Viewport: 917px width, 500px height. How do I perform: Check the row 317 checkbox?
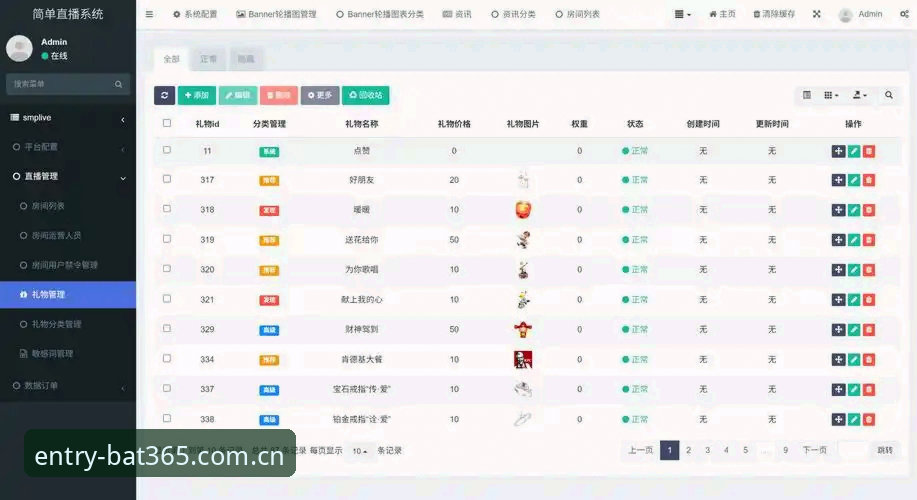[167, 178]
